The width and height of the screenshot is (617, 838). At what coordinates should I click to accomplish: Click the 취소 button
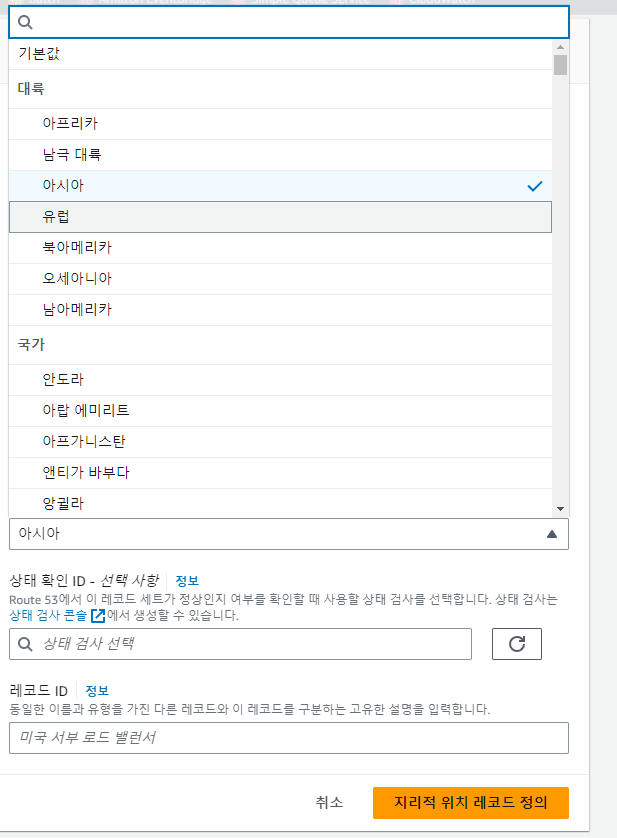pyautogui.click(x=329, y=802)
